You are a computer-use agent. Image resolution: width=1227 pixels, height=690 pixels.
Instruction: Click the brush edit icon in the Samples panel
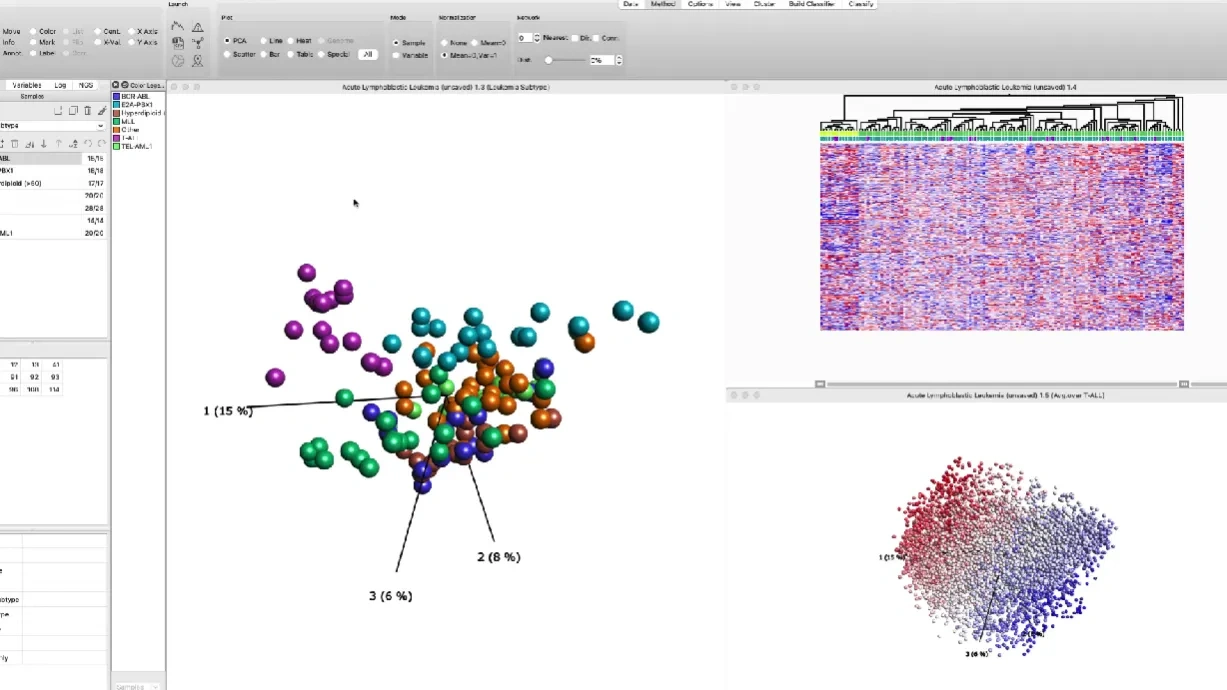[102, 110]
